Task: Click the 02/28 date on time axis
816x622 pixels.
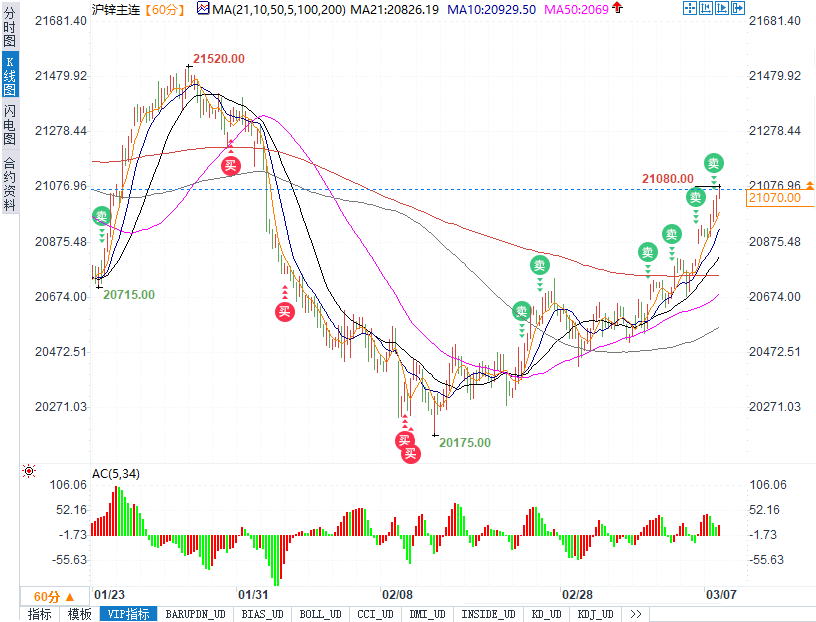Action: point(577,594)
